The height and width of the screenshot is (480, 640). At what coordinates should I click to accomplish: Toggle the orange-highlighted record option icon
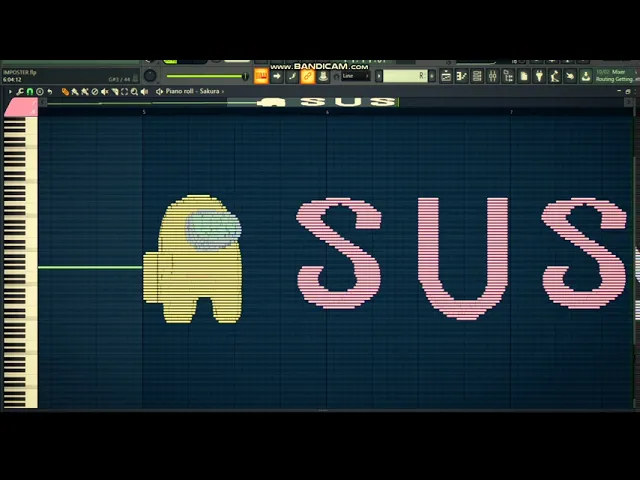(x=261, y=76)
